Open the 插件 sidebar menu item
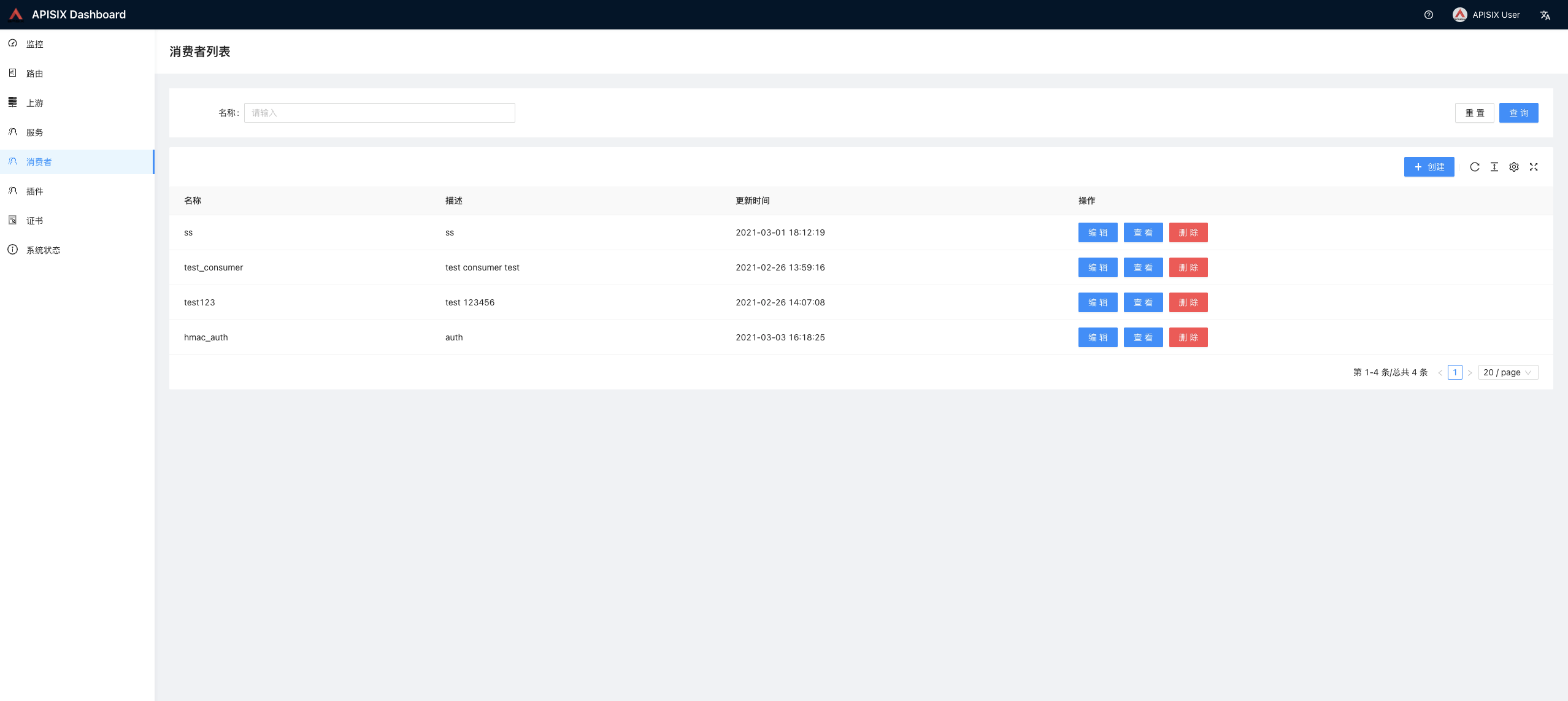Screen dimensions: 1568x701 point(34,191)
